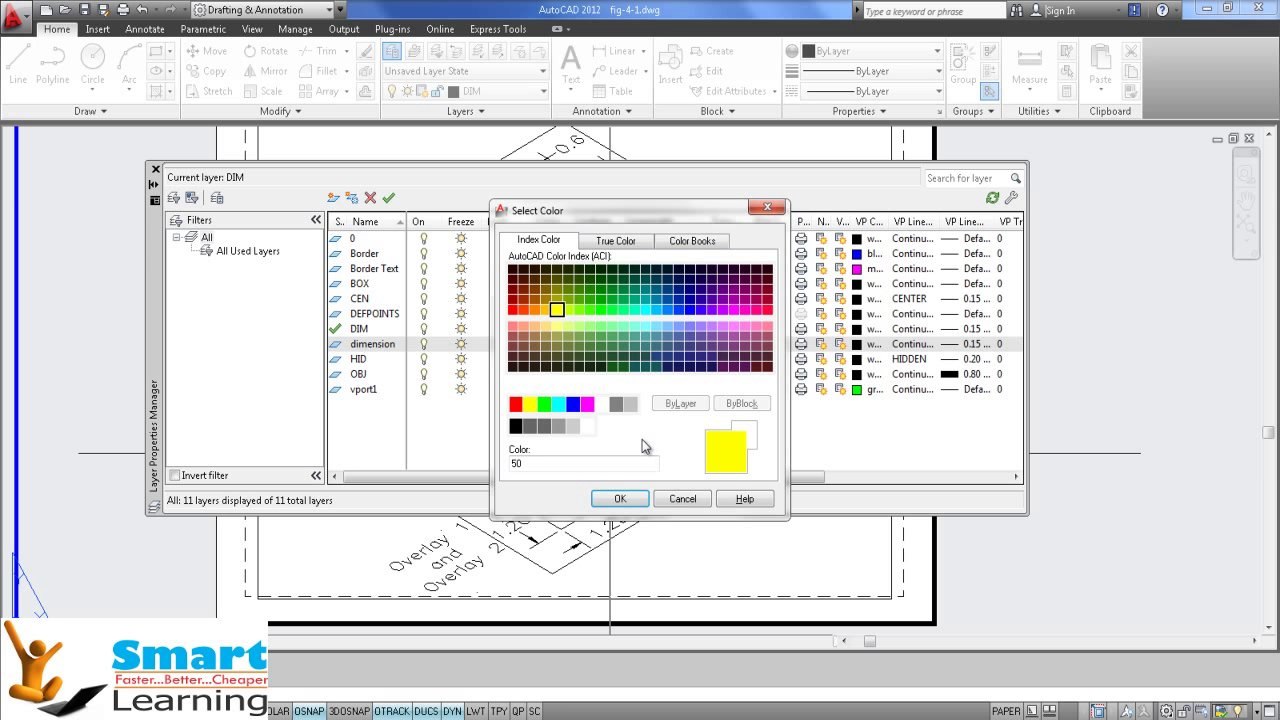Expand the Properties panel
This screenshot has width=1280, height=720.
(859, 111)
